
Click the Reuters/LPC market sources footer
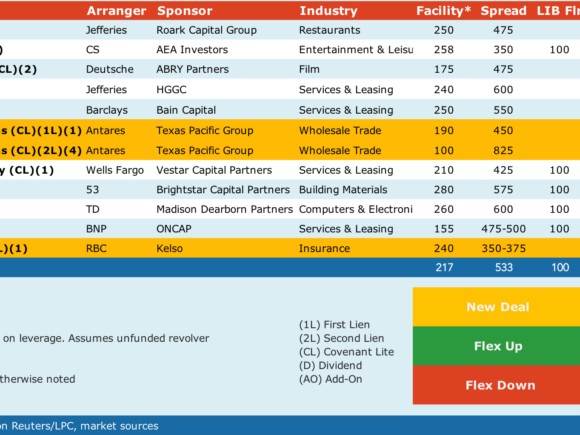79,426
